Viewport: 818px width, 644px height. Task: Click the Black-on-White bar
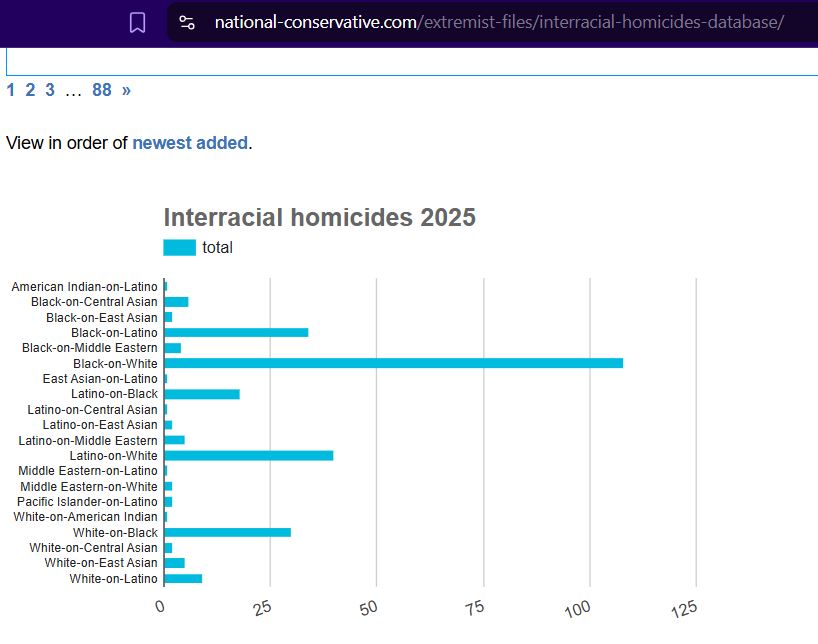(393, 363)
